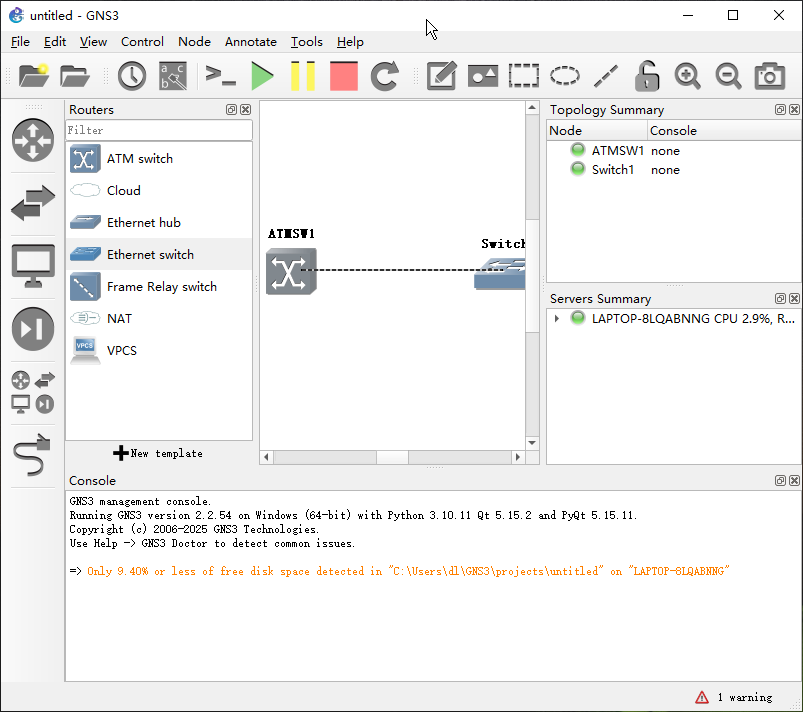Select ATMSW1 row in Topology Summary
This screenshot has height=712, width=803.
674,151
